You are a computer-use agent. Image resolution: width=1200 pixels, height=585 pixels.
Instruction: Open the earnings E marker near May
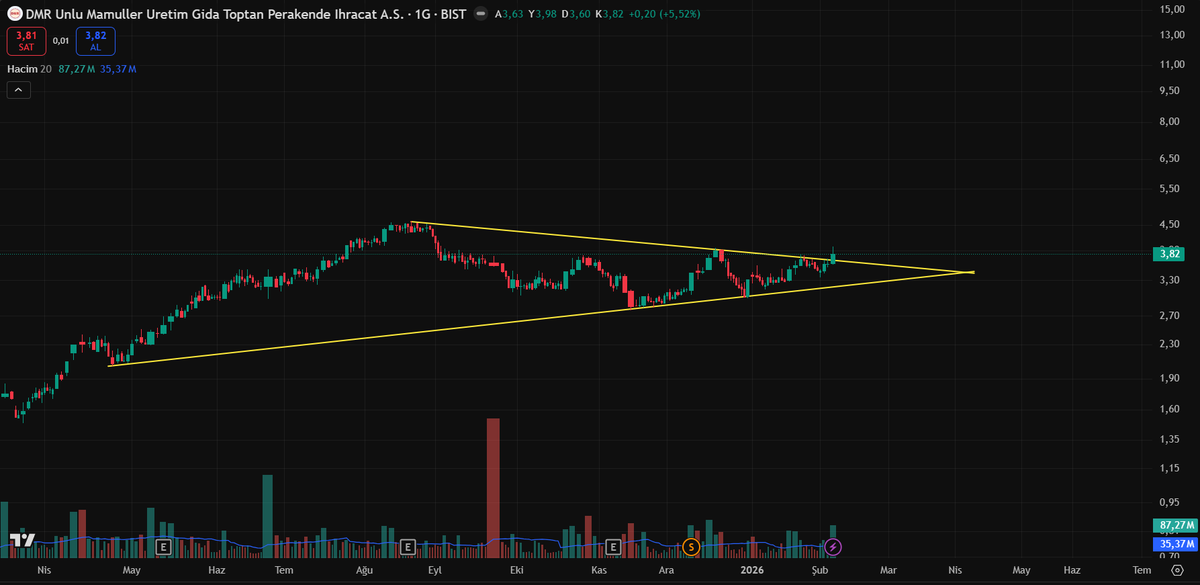tap(163, 547)
